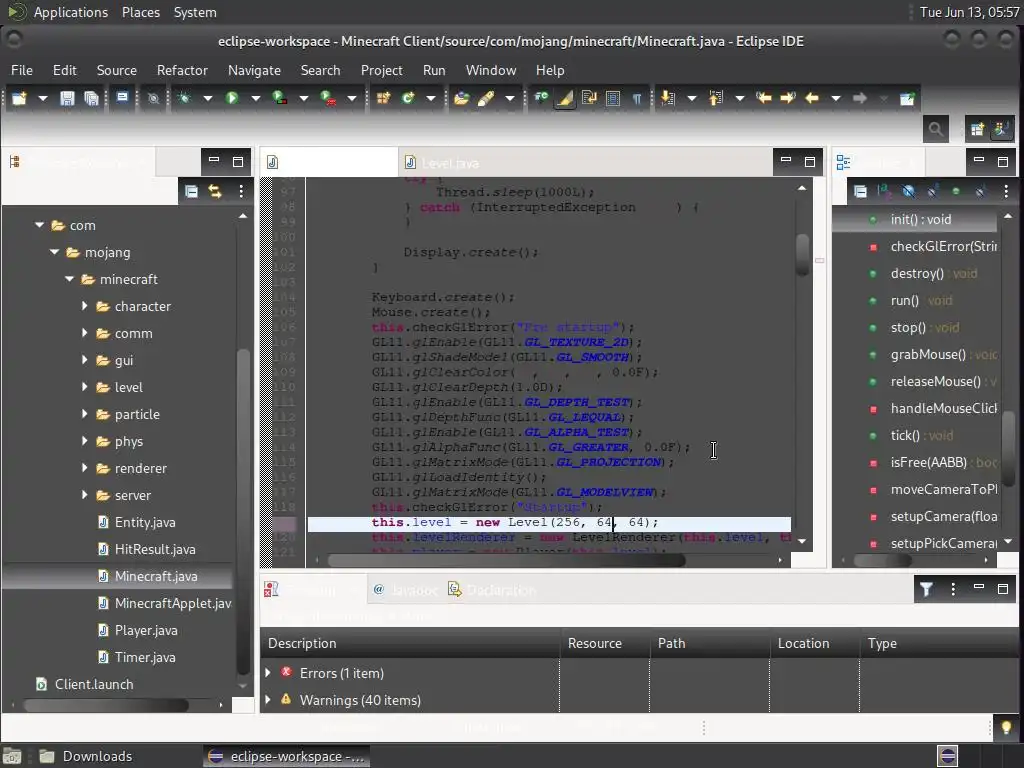Viewport: 1024px width, 768px height.
Task: Select grabMouse() in Outline
Action: click(x=927, y=355)
